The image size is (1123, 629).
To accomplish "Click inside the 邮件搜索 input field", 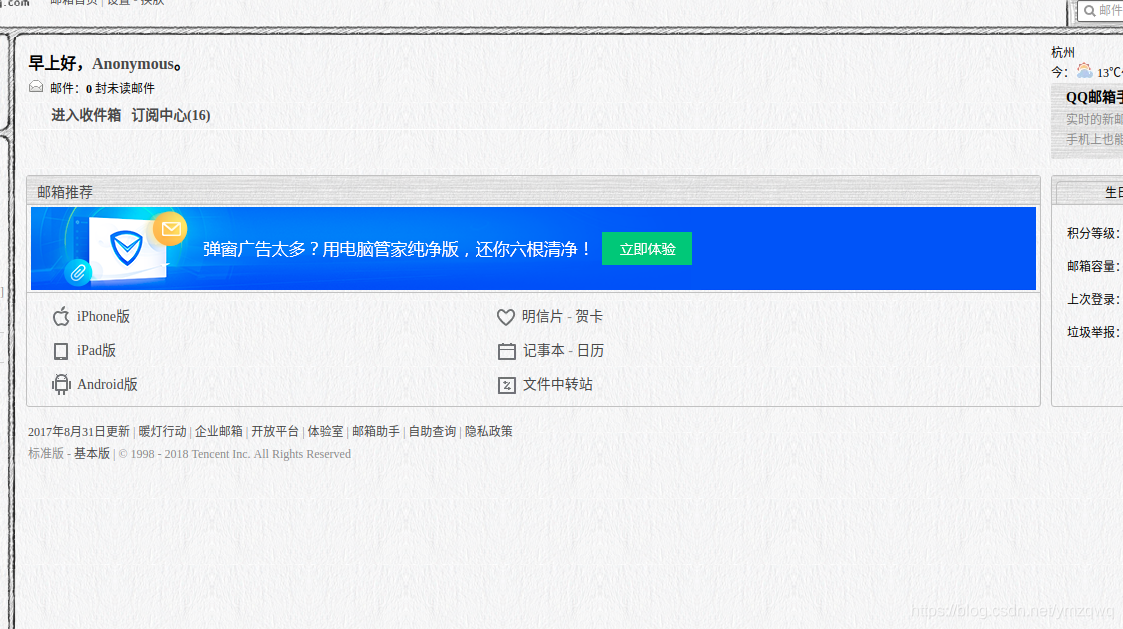I will 1113,10.
